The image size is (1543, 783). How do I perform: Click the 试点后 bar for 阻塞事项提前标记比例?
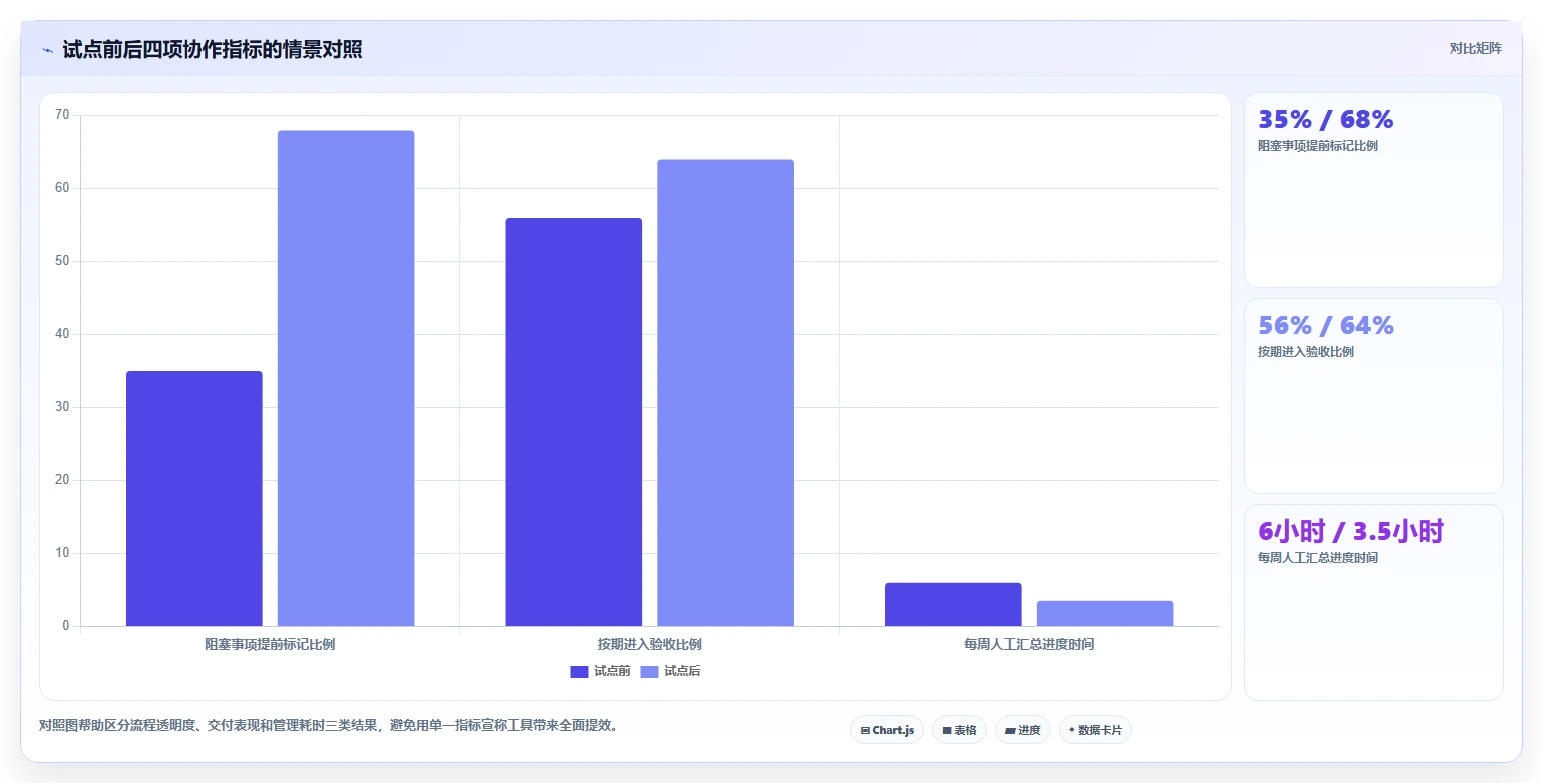[346, 378]
